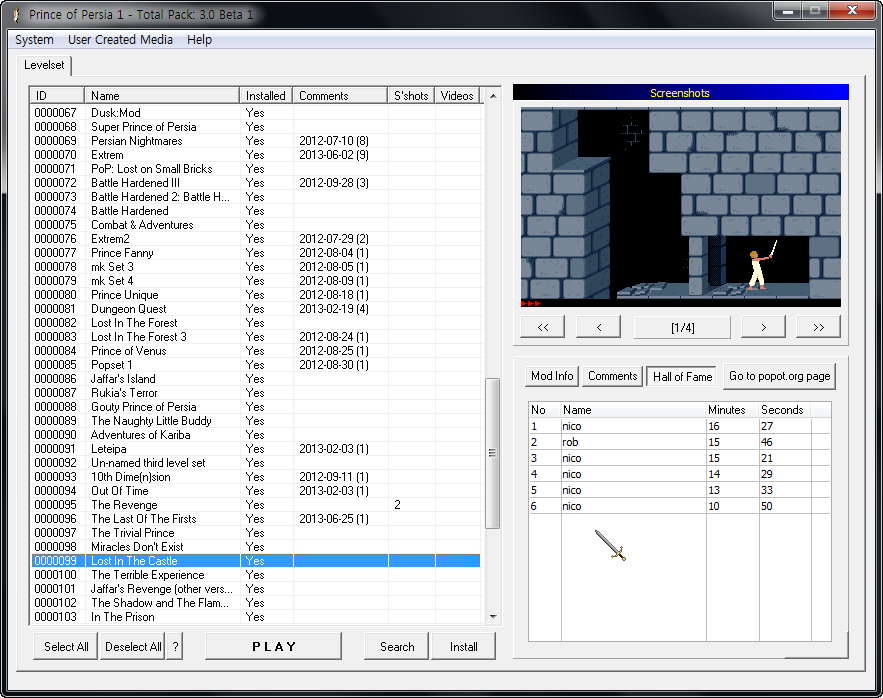Select the Lost In The Forest 3 row
Screen dimensions: 883x698
(x=256, y=337)
